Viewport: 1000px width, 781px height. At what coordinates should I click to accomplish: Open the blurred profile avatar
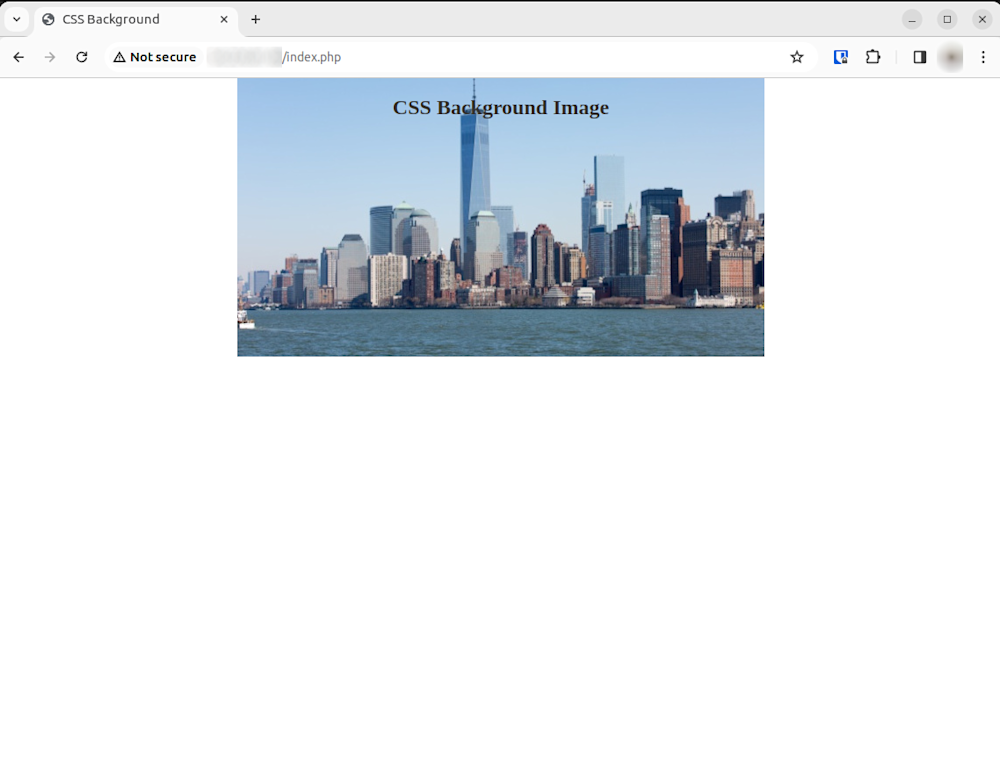[x=951, y=57]
